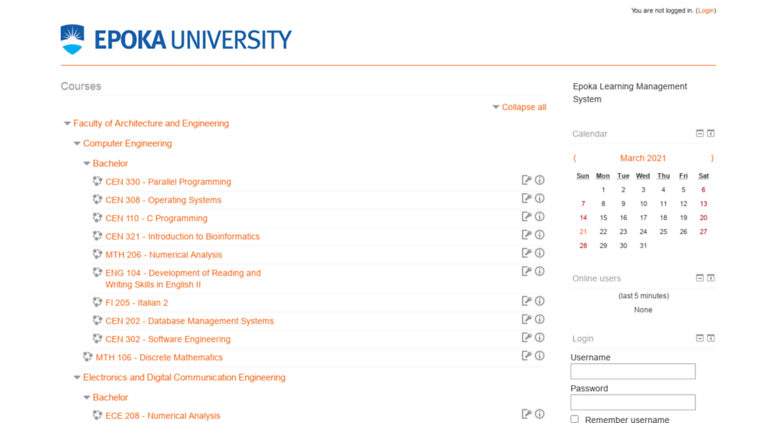Select day 13 in the calendar
This screenshot has width=777, height=423.
click(x=703, y=204)
